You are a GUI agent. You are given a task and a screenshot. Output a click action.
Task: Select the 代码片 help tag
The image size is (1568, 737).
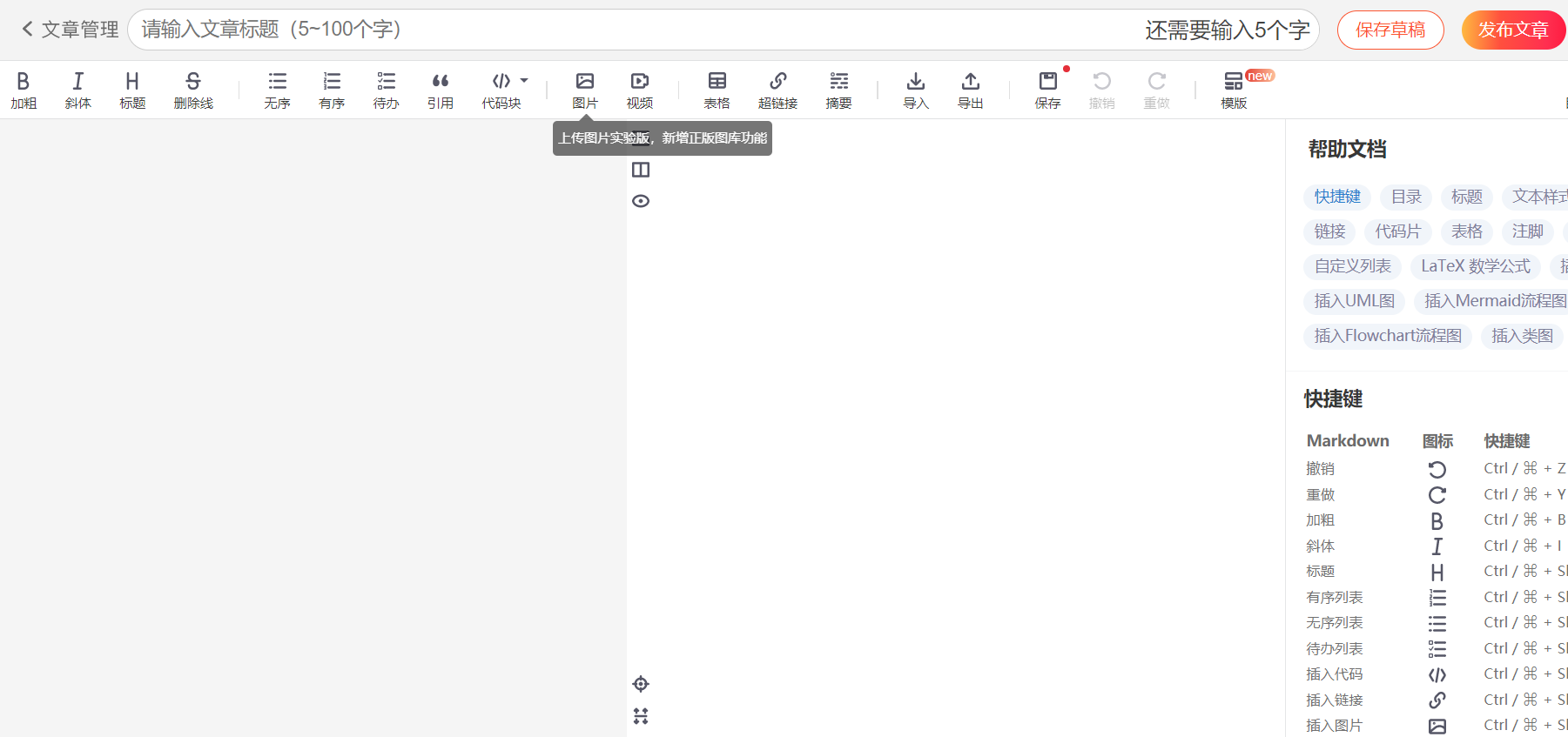pos(1398,231)
